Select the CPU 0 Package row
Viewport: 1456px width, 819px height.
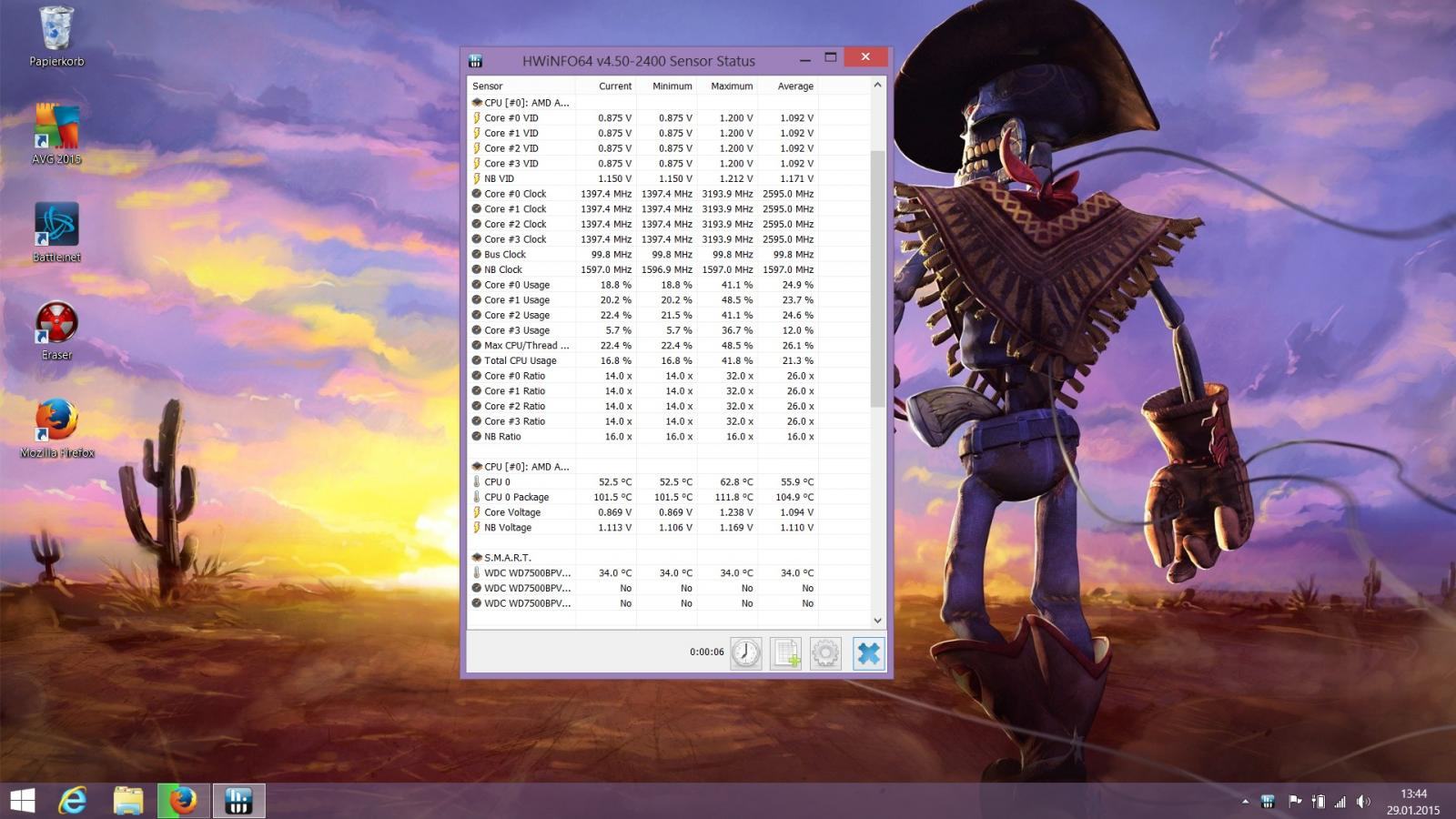click(x=642, y=498)
